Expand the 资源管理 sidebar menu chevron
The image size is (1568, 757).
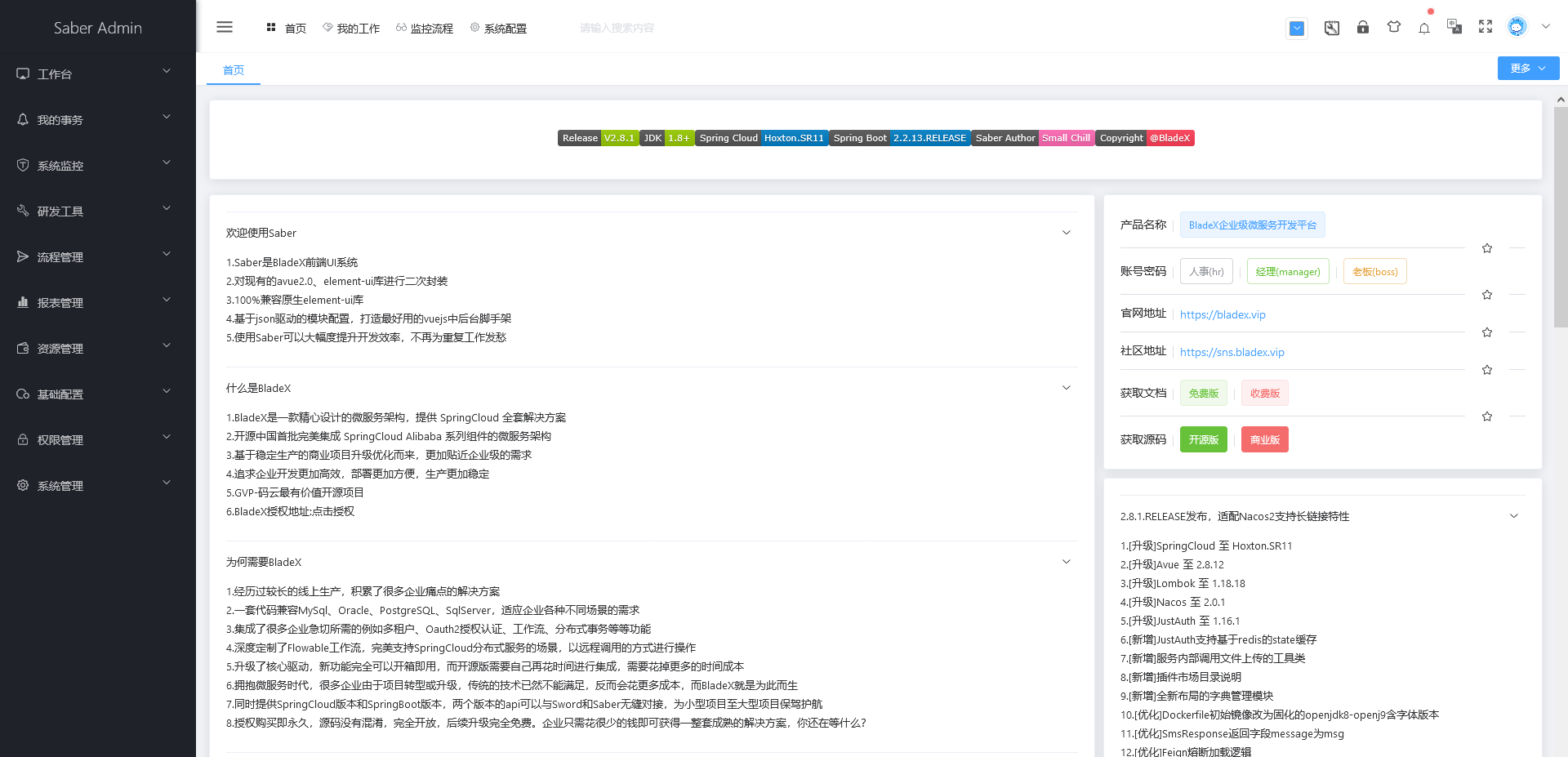[x=167, y=345]
